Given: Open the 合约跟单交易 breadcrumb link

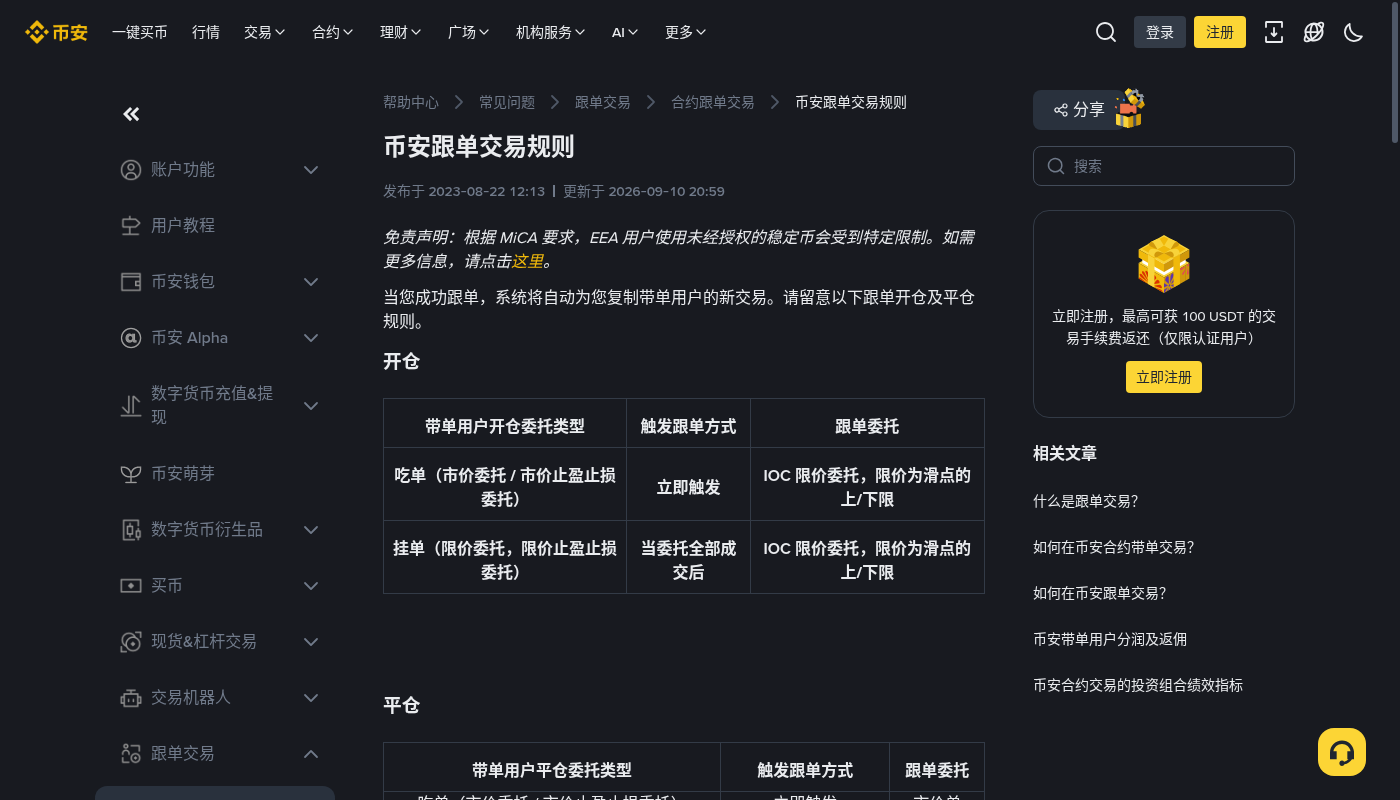Looking at the screenshot, I should [x=713, y=102].
